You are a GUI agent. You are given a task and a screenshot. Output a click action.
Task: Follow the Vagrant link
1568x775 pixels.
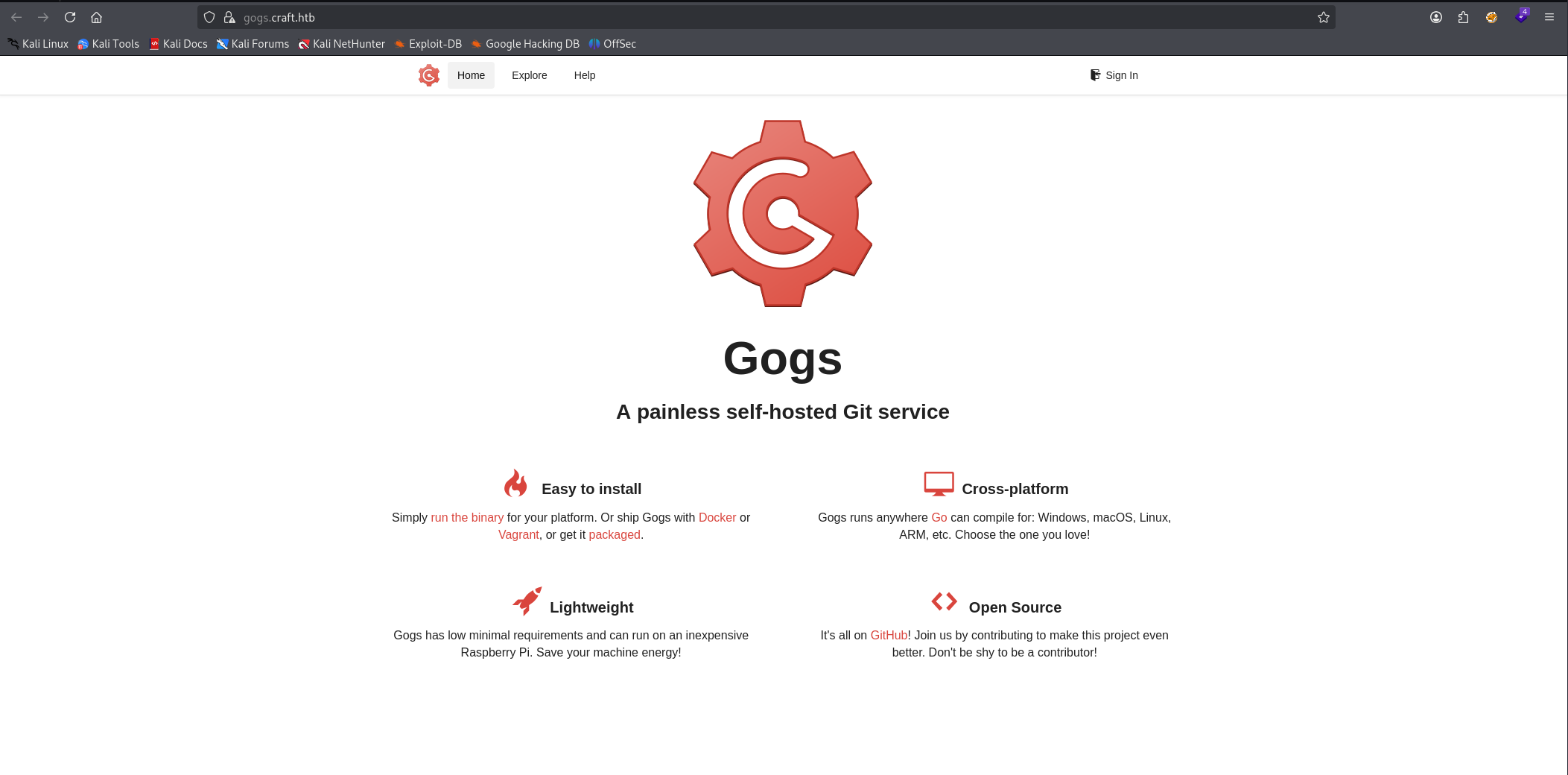[518, 534]
